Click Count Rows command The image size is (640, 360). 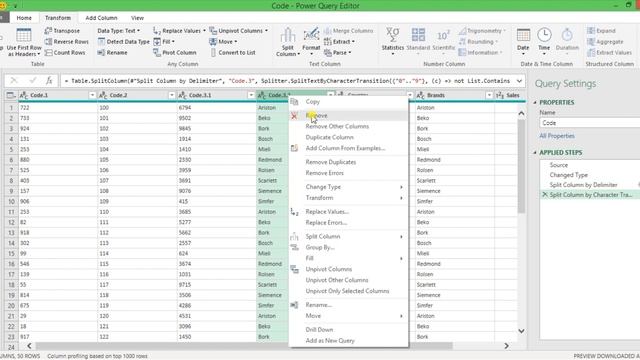point(65,53)
